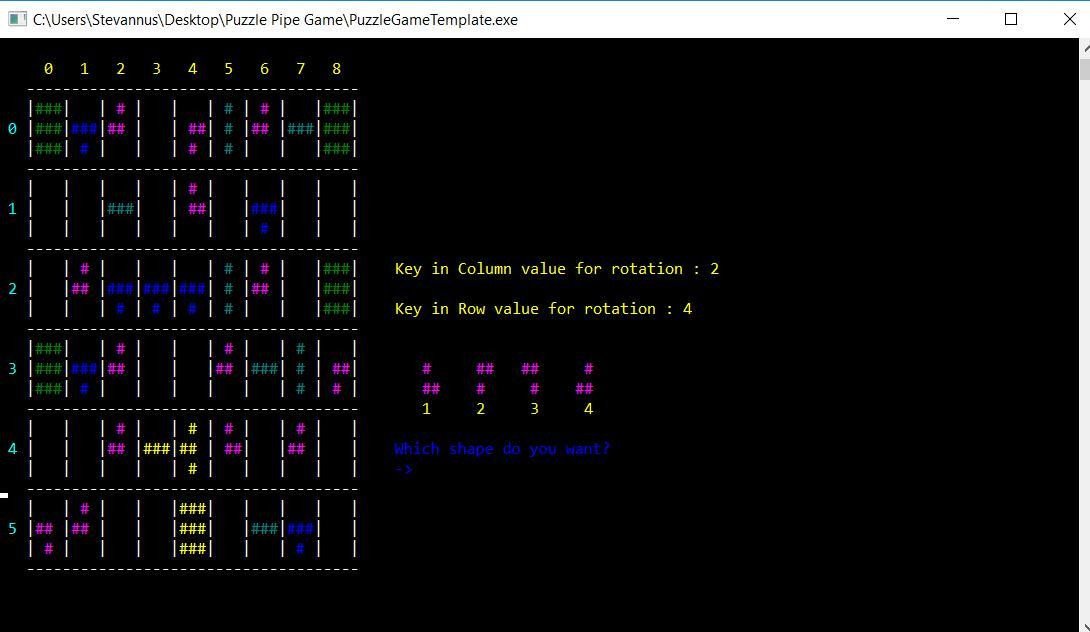1090x632 pixels.
Task: Click the cyan row label '1'
Action: (x=12, y=209)
